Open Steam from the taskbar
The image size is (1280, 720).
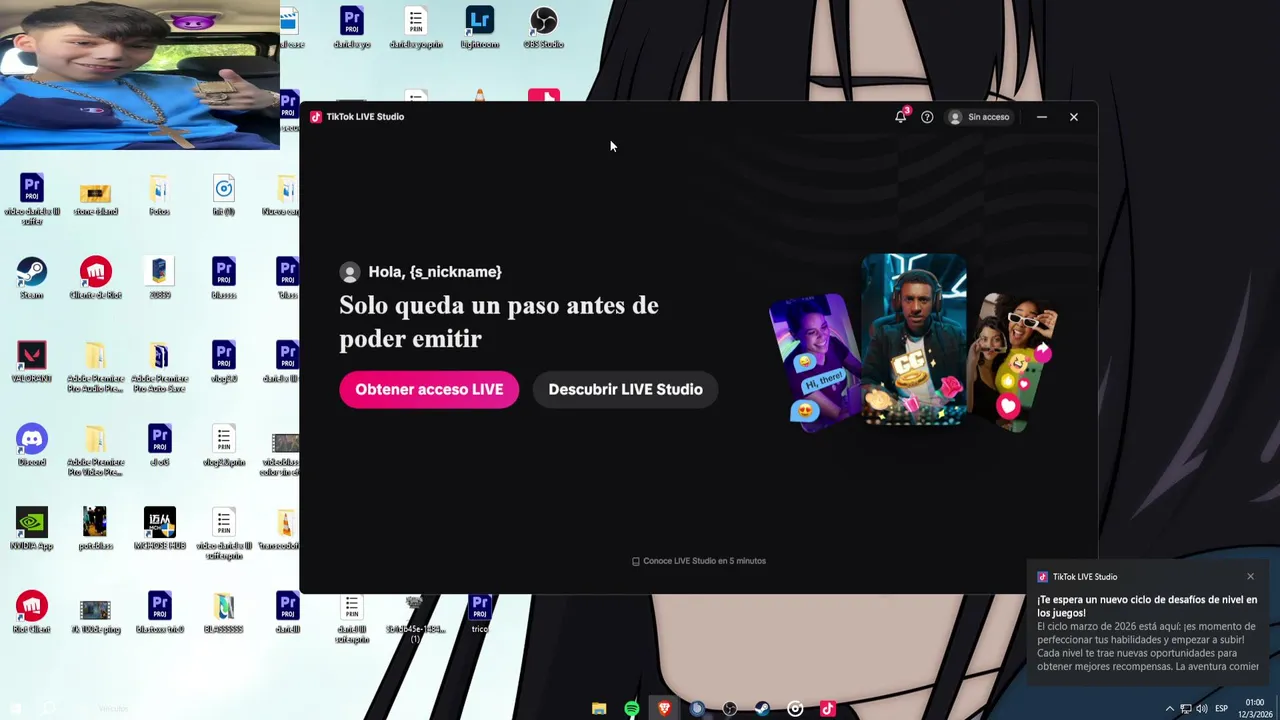[x=762, y=708]
